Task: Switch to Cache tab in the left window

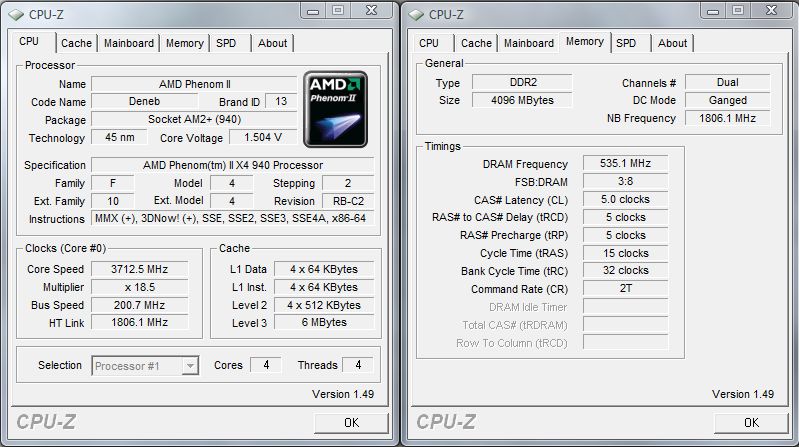Action: 76,43
